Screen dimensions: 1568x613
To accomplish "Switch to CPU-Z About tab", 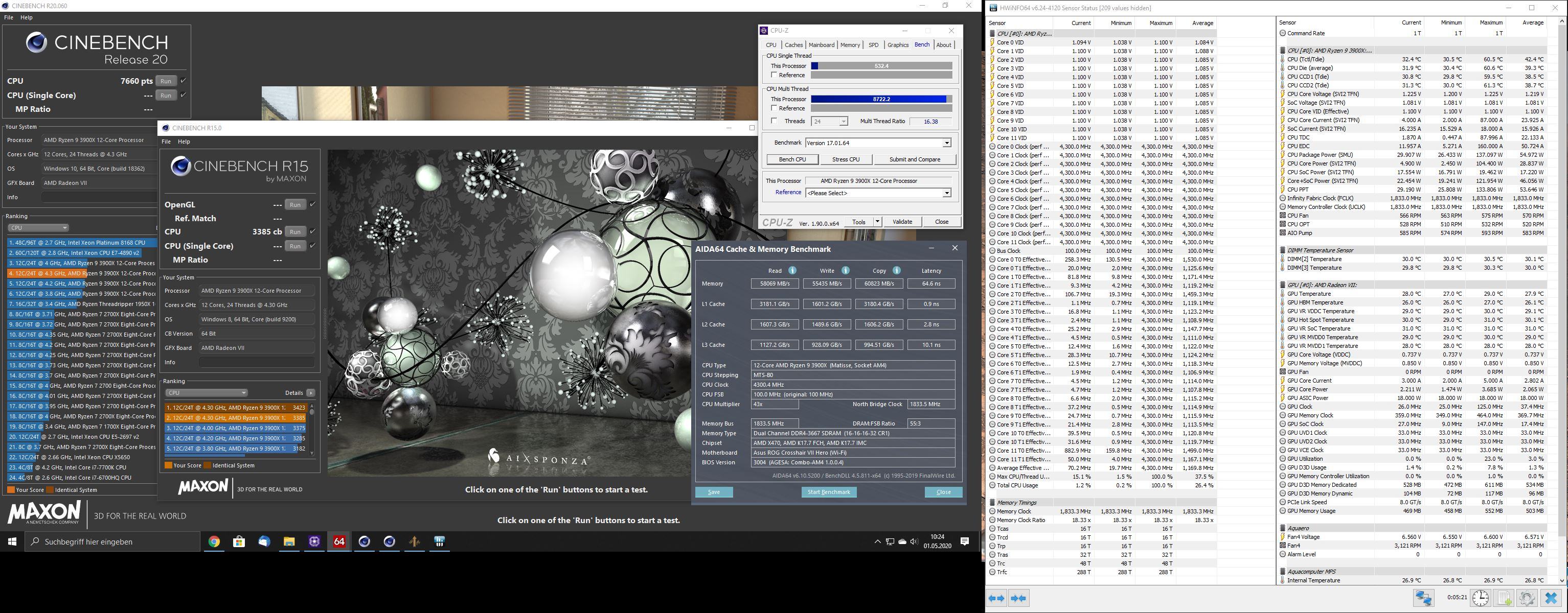I will 943,44.
